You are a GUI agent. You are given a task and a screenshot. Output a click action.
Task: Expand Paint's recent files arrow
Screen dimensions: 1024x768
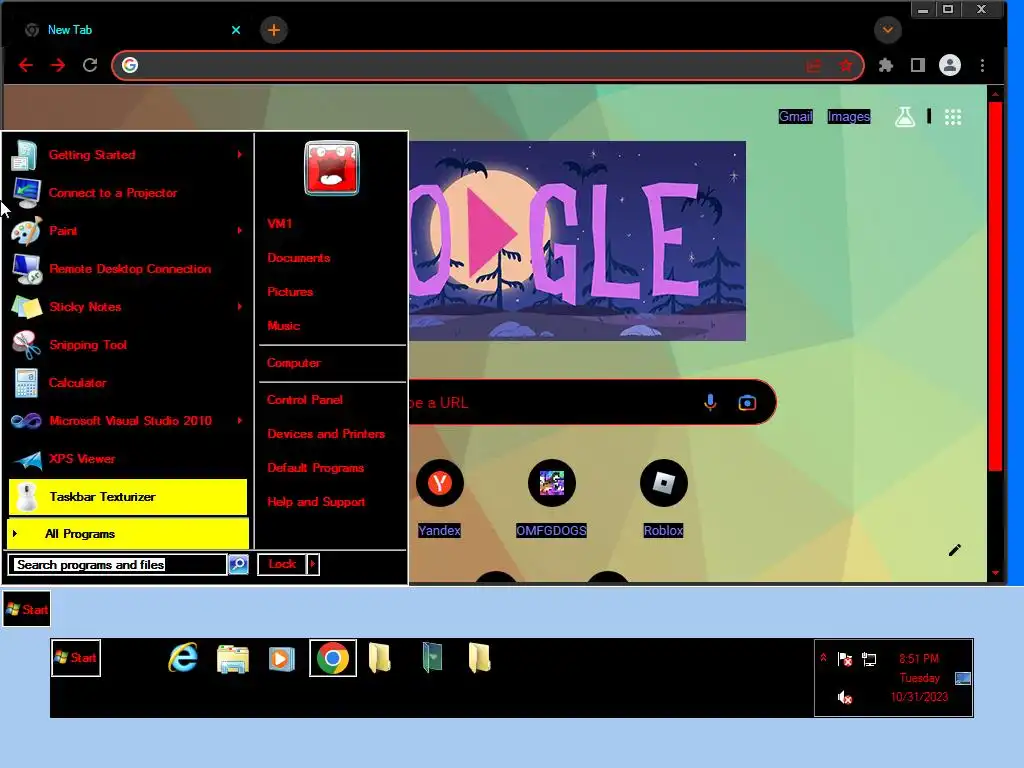tap(240, 231)
